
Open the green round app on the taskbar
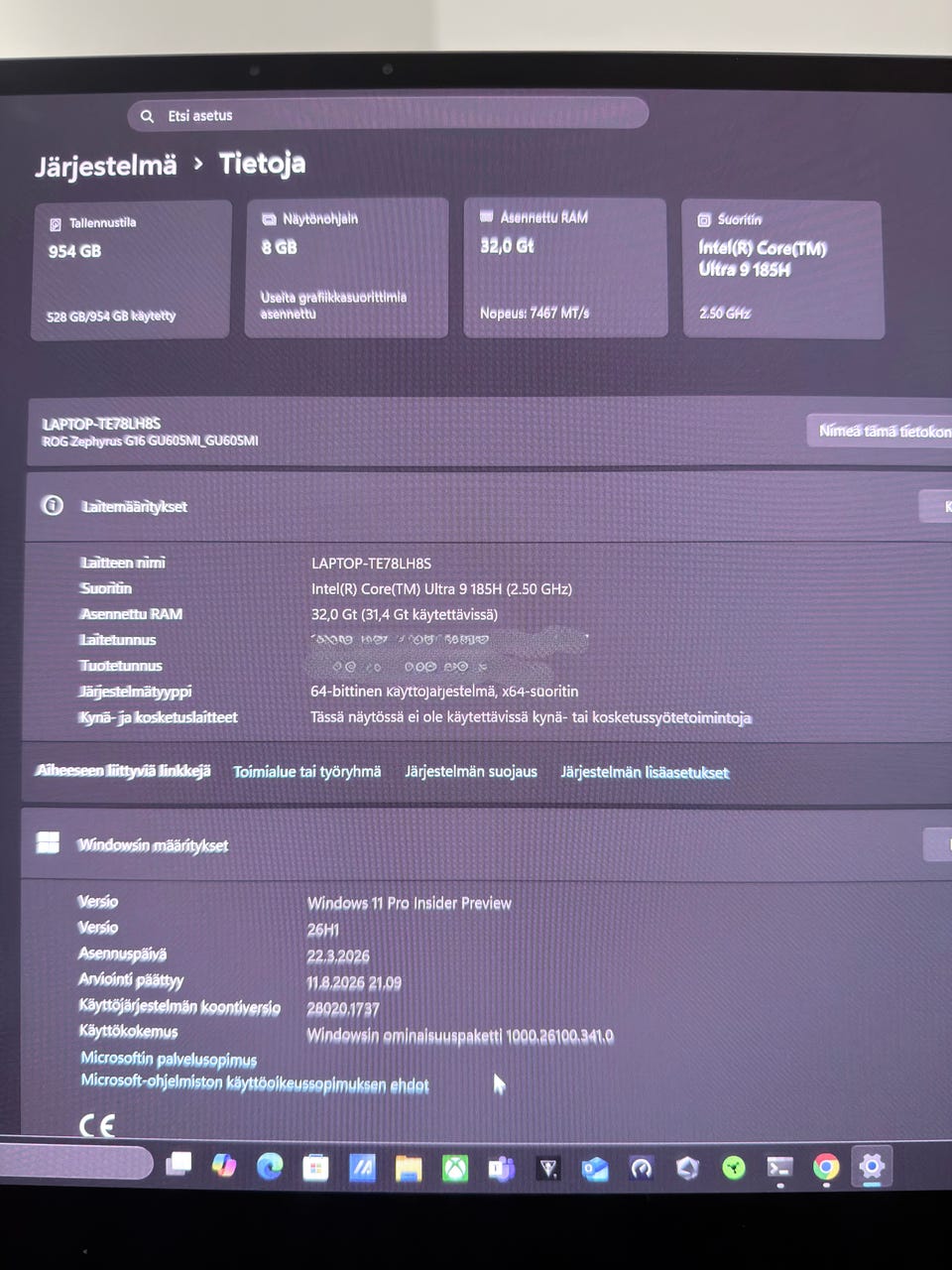(x=734, y=1168)
